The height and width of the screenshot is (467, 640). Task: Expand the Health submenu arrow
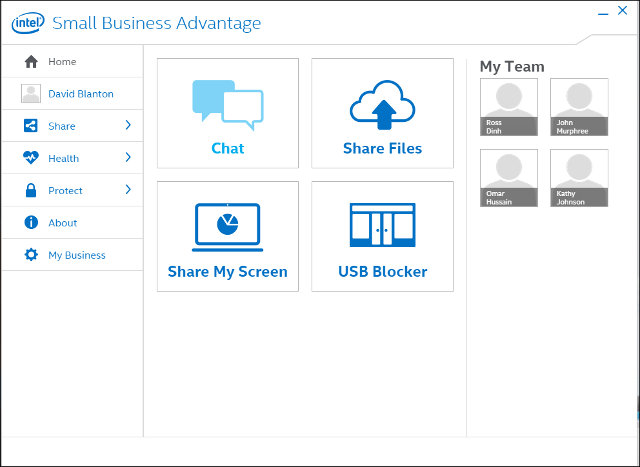[128, 158]
